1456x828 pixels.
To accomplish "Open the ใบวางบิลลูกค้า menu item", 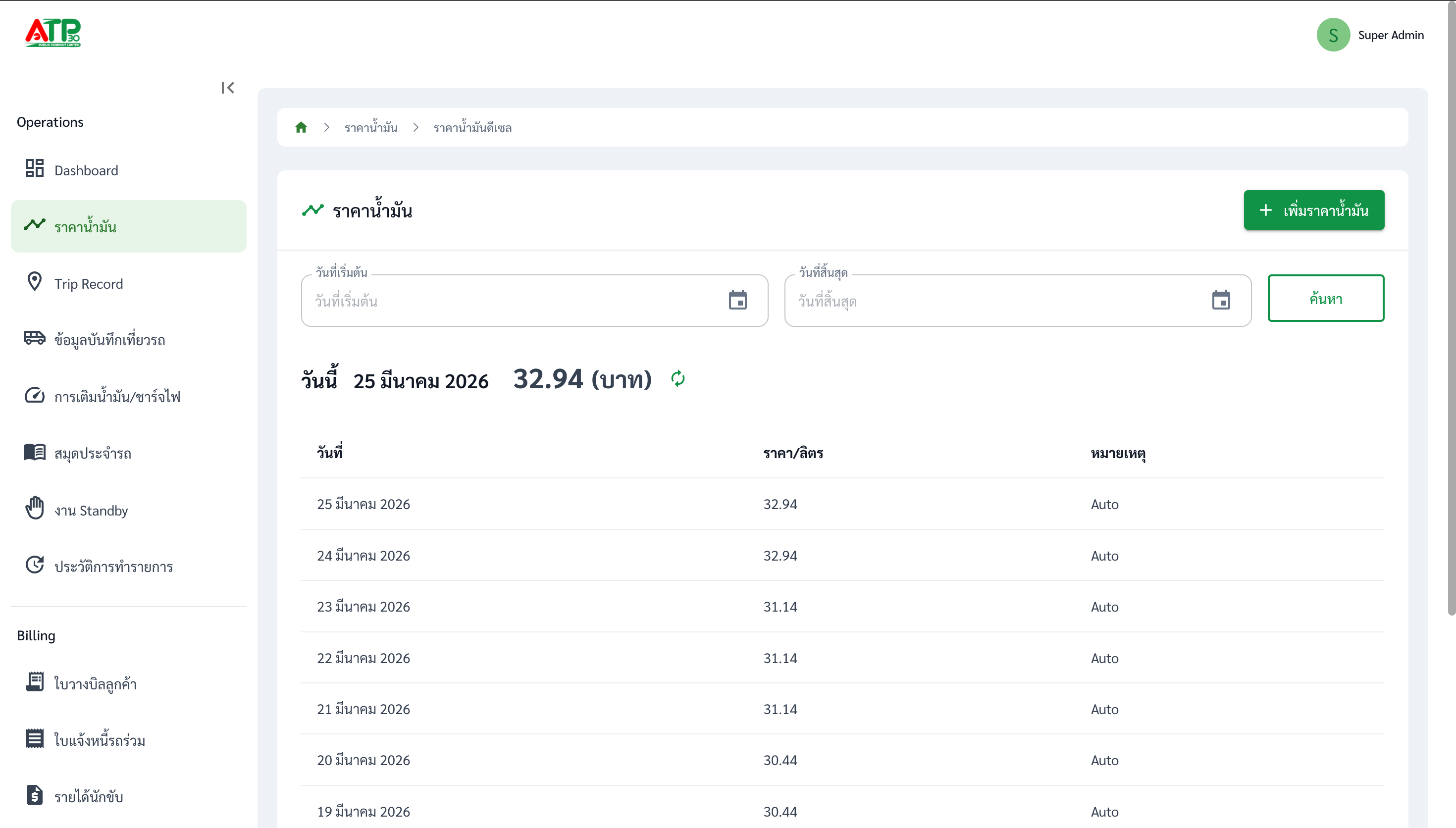I will pos(128,683).
